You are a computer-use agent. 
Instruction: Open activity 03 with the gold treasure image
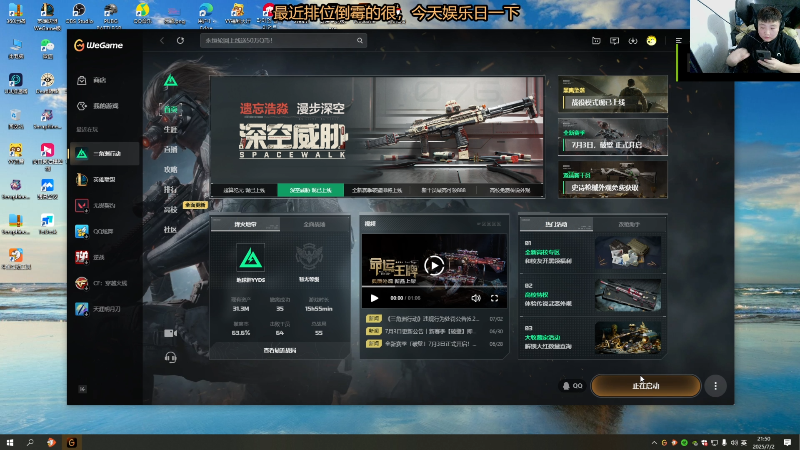coord(592,337)
